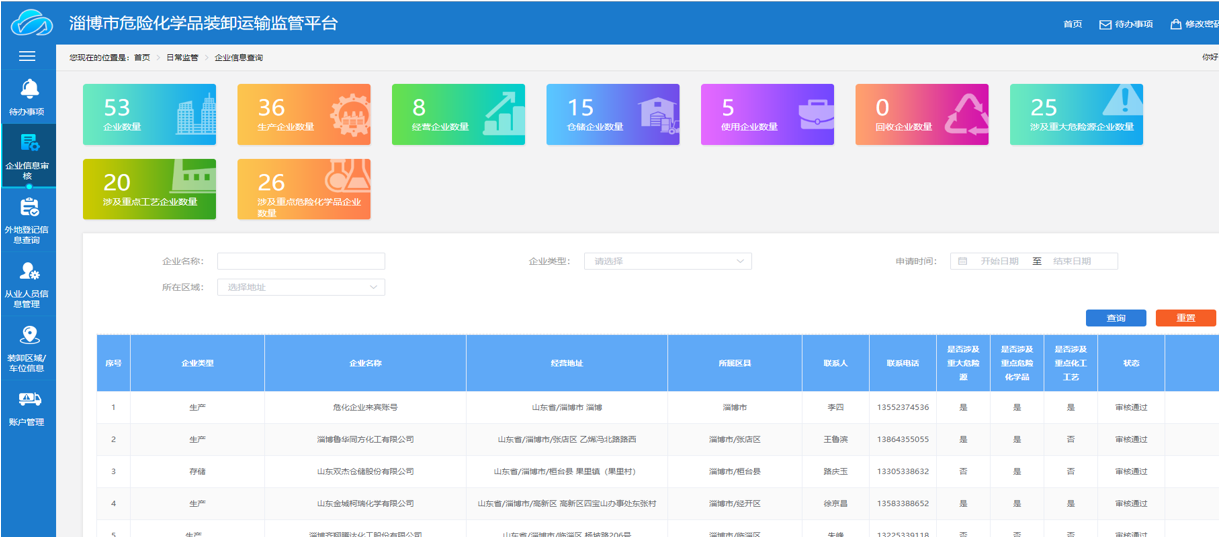Open 待办事项 bell icon in sidebar
The image size is (1219, 537).
coord(29,90)
